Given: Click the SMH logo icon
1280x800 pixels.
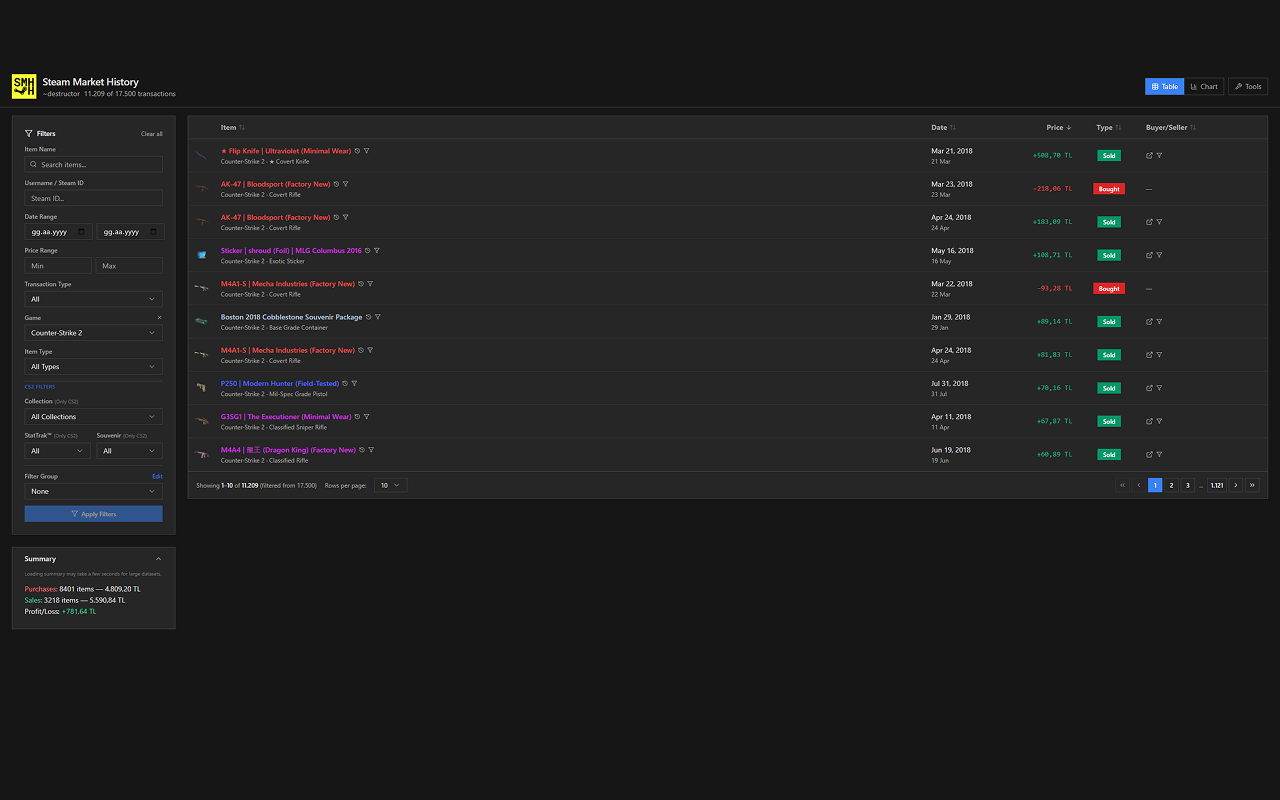Looking at the screenshot, I should [x=23, y=86].
